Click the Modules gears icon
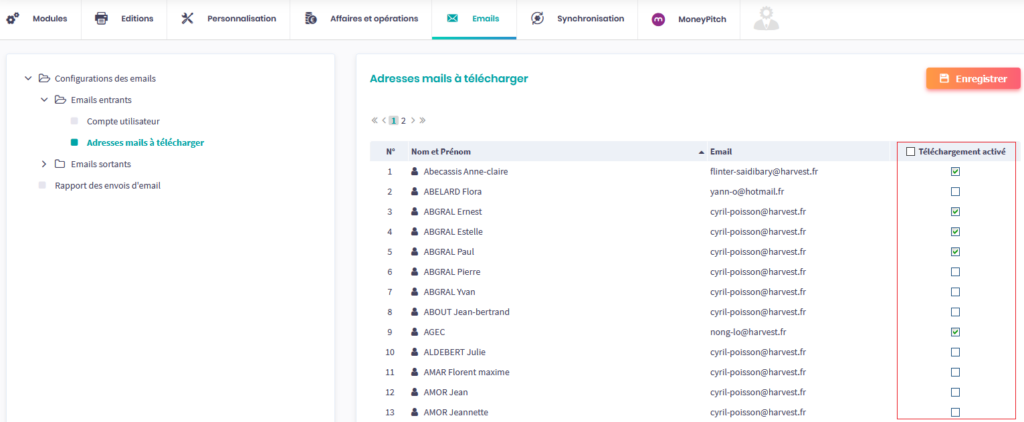The height and width of the screenshot is (422, 1024). pyautogui.click(x=13, y=19)
